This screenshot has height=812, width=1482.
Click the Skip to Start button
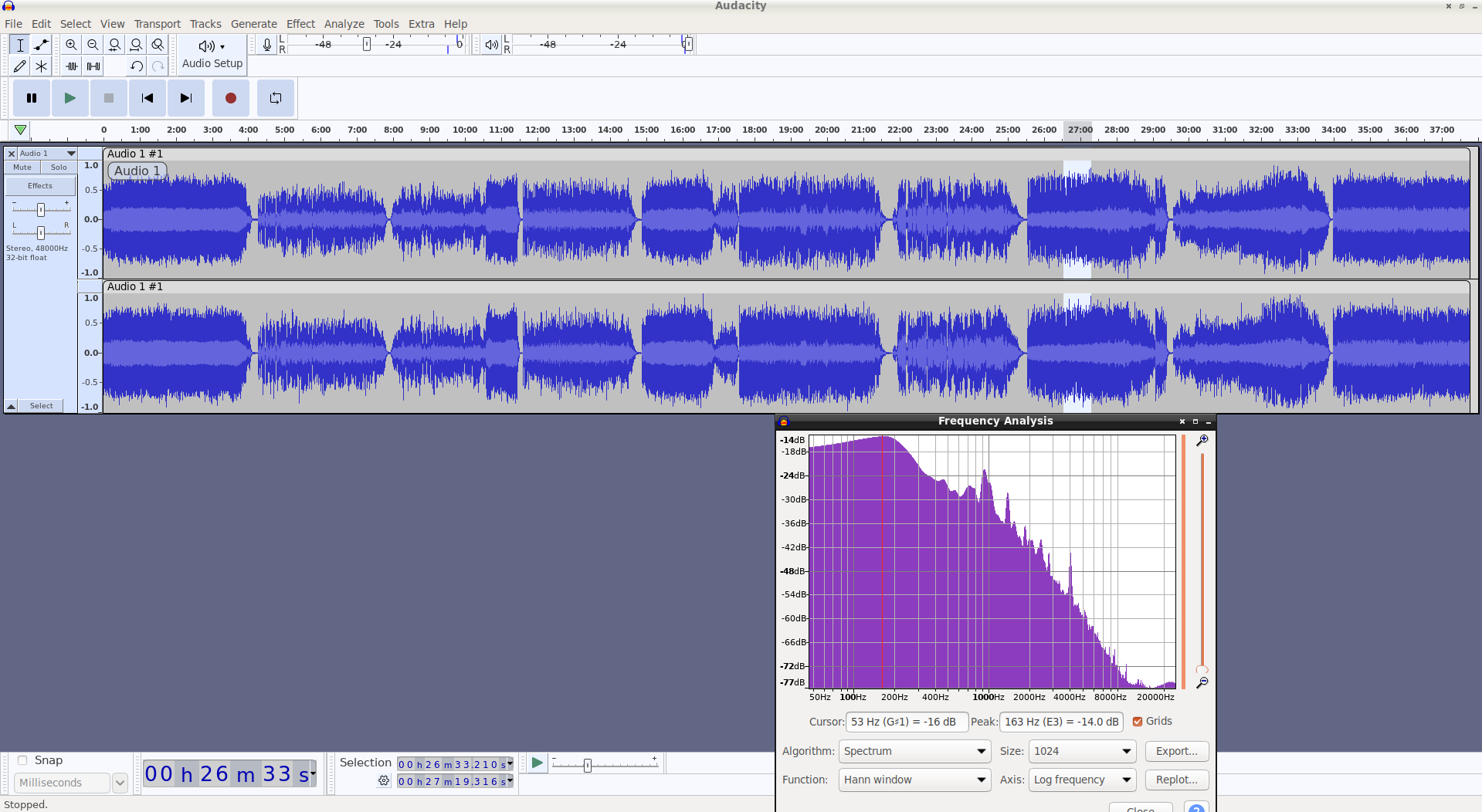pyautogui.click(x=147, y=98)
